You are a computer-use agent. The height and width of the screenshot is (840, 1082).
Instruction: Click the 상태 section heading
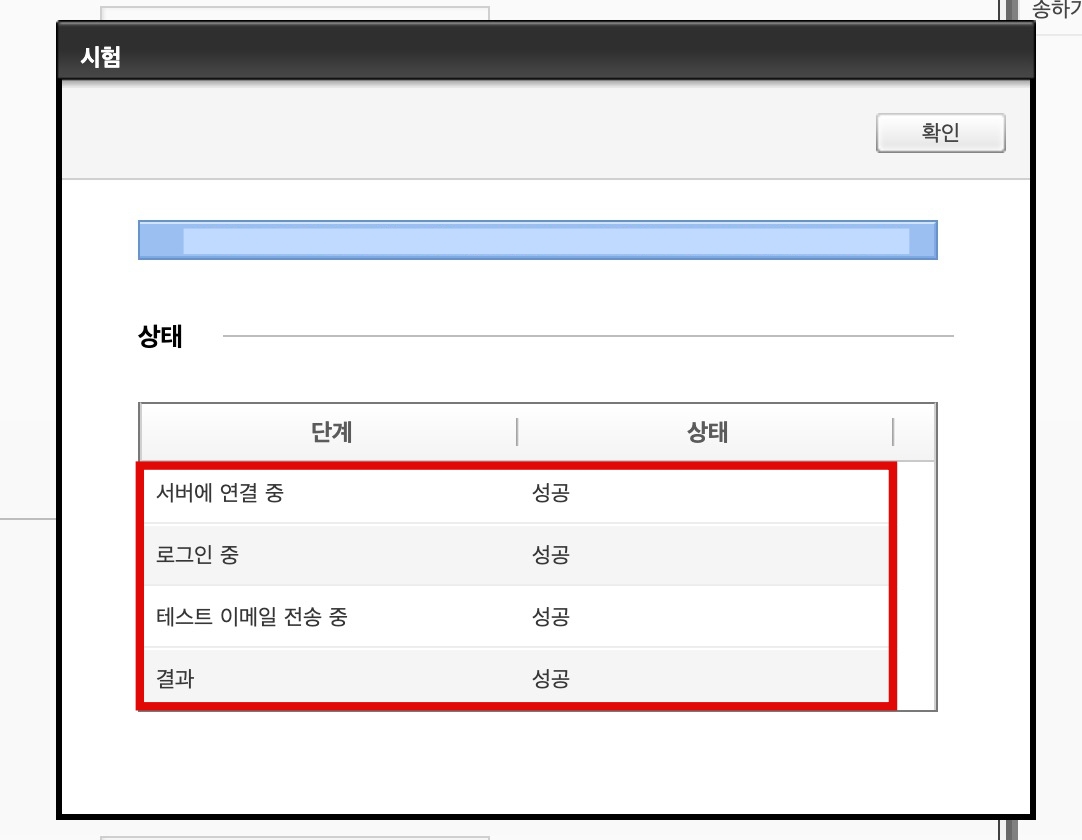tap(160, 336)
